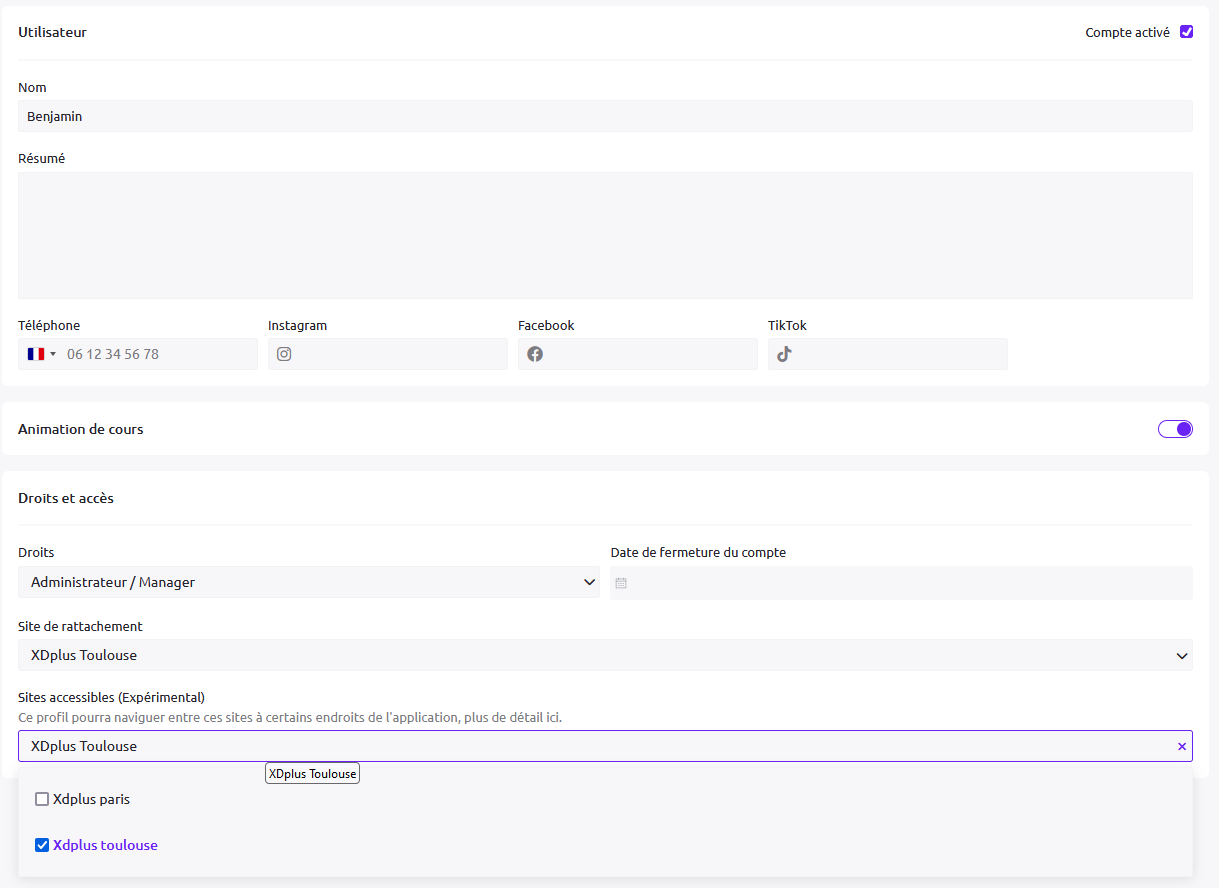Click the TikTok icon in the field

784,354
